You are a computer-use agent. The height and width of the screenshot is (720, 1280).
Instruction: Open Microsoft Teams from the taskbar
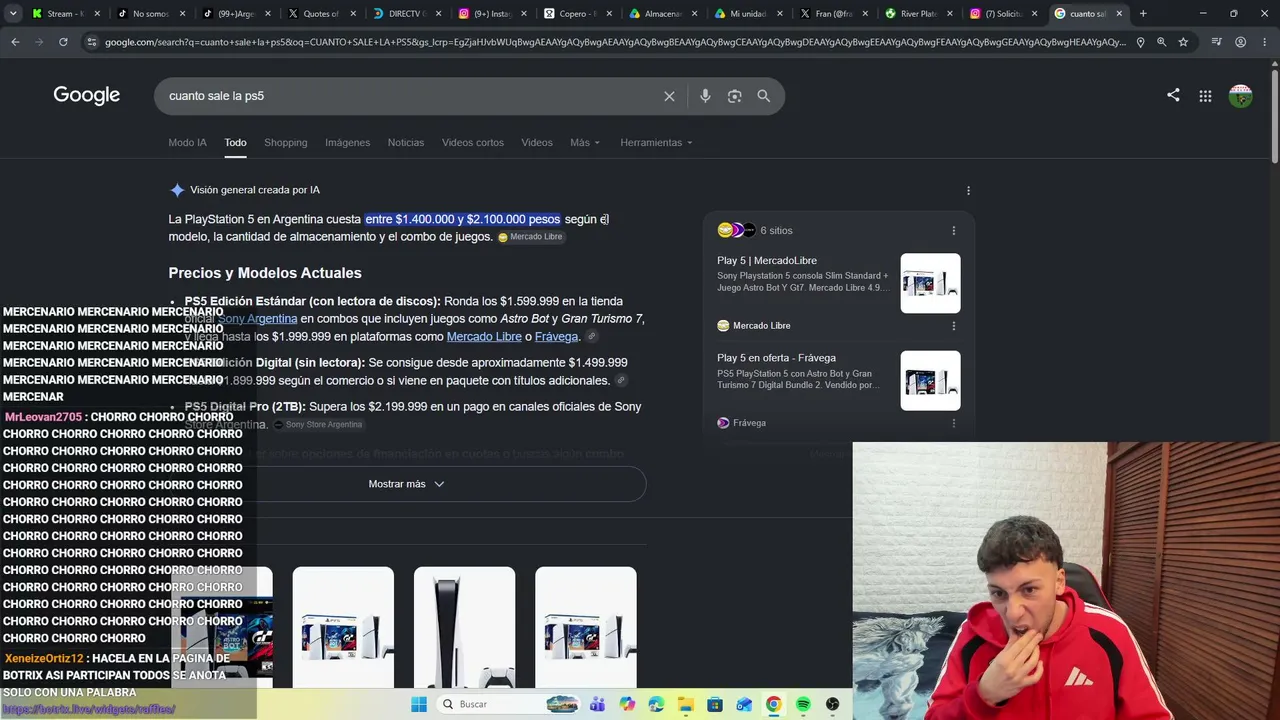tap(598, 704)
